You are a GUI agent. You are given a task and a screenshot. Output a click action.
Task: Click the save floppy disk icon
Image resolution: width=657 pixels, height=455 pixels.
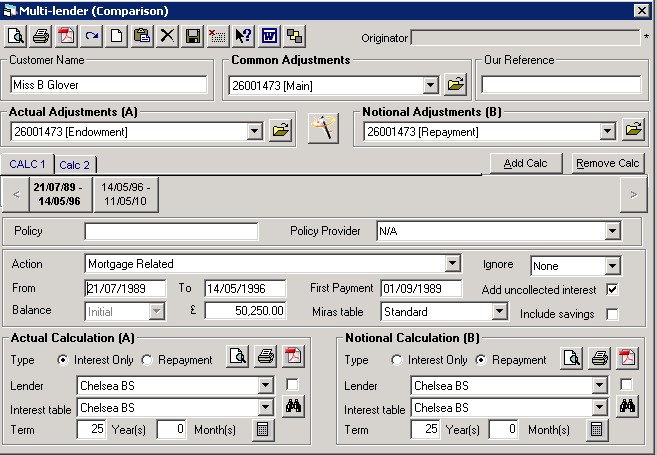point(192,36)
